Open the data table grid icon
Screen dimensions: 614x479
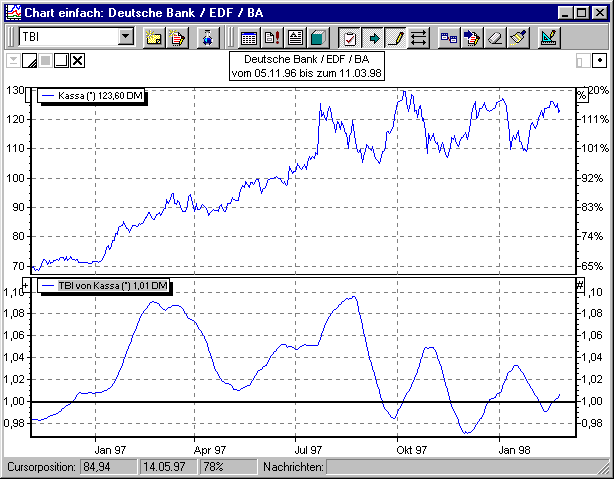point(248,38)
